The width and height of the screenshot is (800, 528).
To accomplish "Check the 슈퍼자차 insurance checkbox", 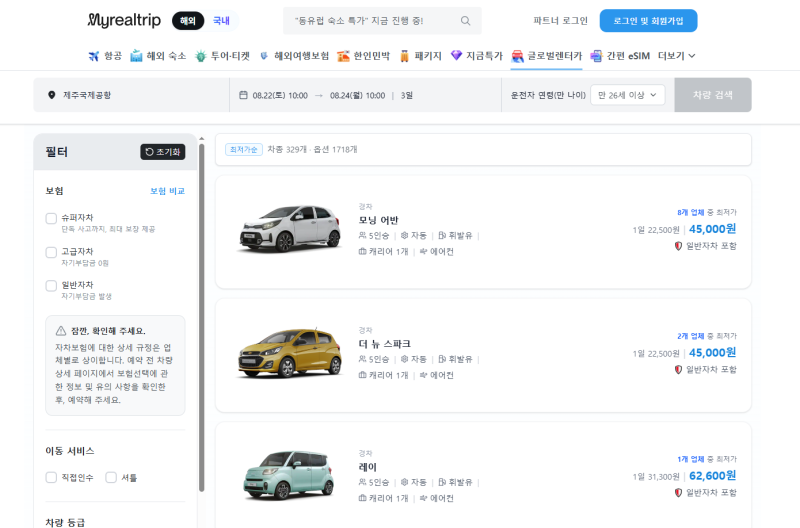I will click(x=51, y=218).
